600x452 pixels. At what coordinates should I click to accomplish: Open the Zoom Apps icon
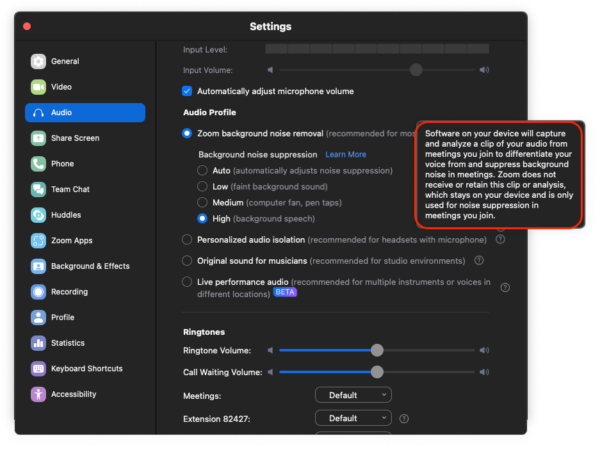tap(38, 241)
